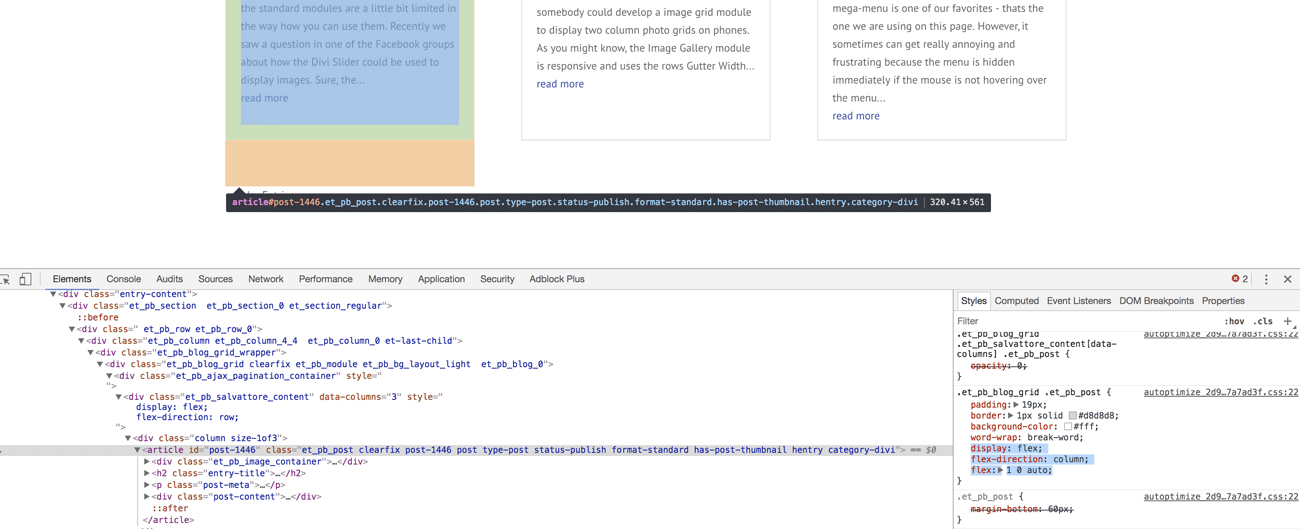The height and width of the screenshot is (529, 1300).
Task: Expand the et_pb_image_container div node
Action: point(147,462)
